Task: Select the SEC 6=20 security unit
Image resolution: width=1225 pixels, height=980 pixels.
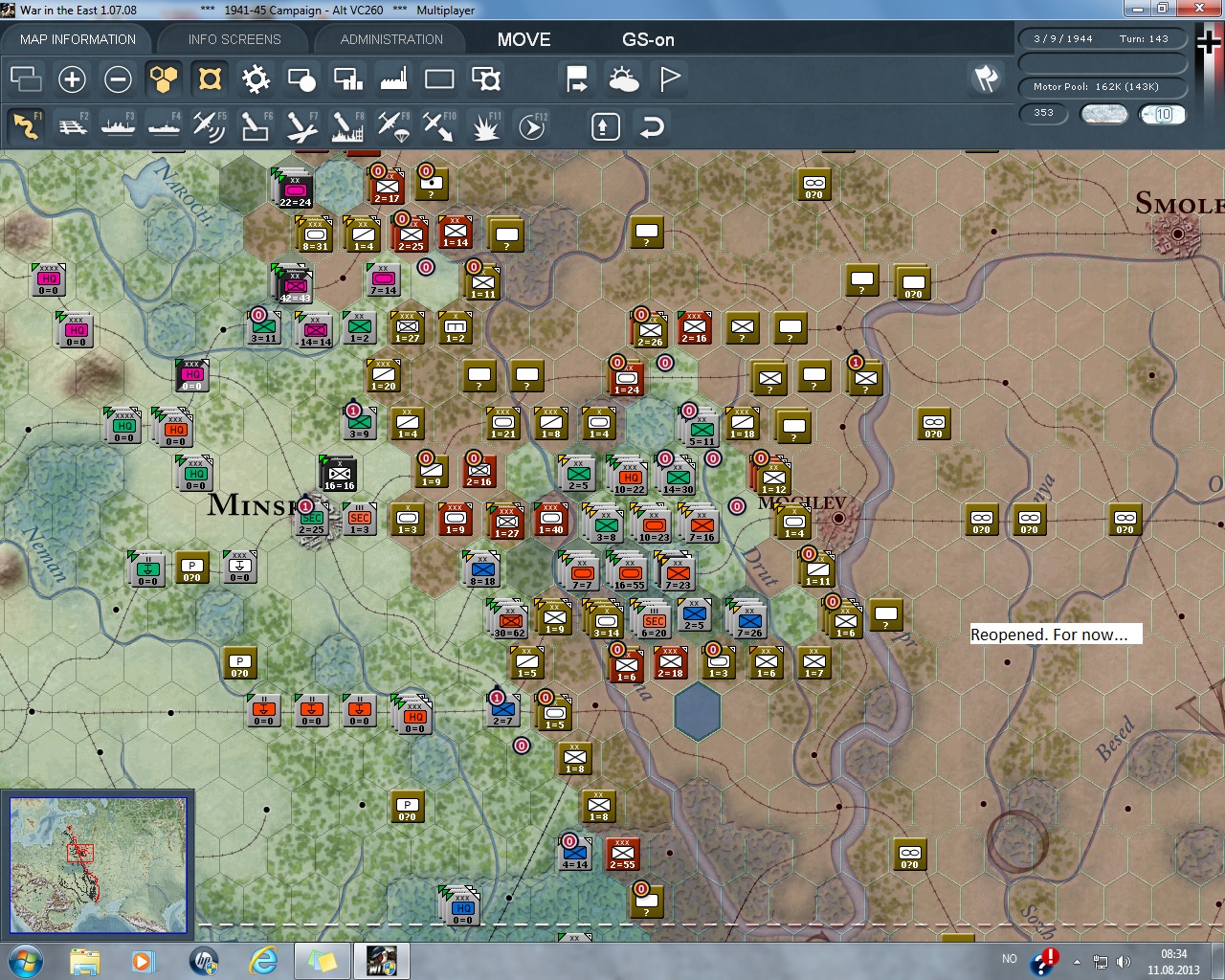Action: (x=654, y=620)
